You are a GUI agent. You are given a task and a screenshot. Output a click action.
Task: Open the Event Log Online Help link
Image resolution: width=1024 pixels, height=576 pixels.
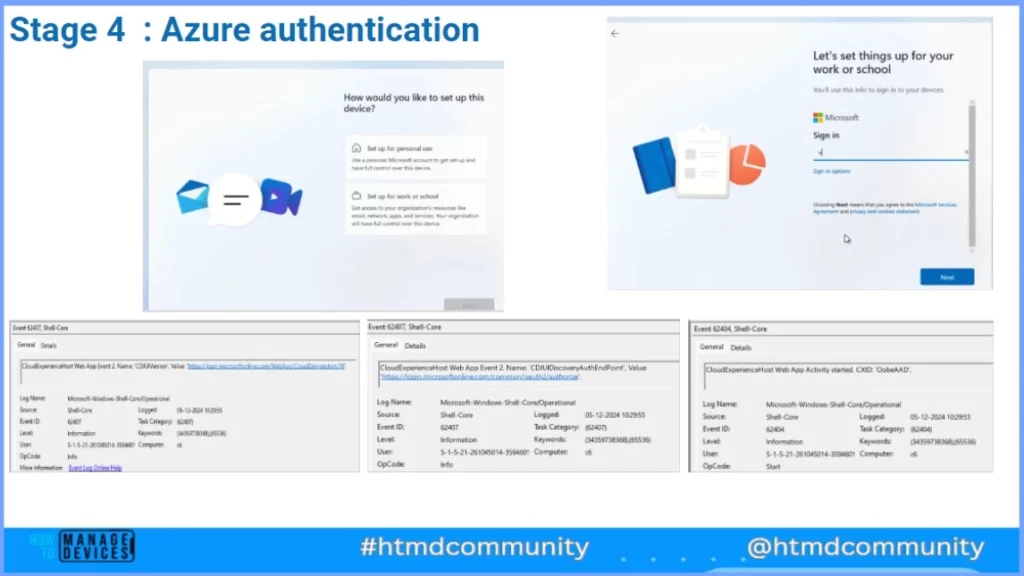click(x=95, y=468)
